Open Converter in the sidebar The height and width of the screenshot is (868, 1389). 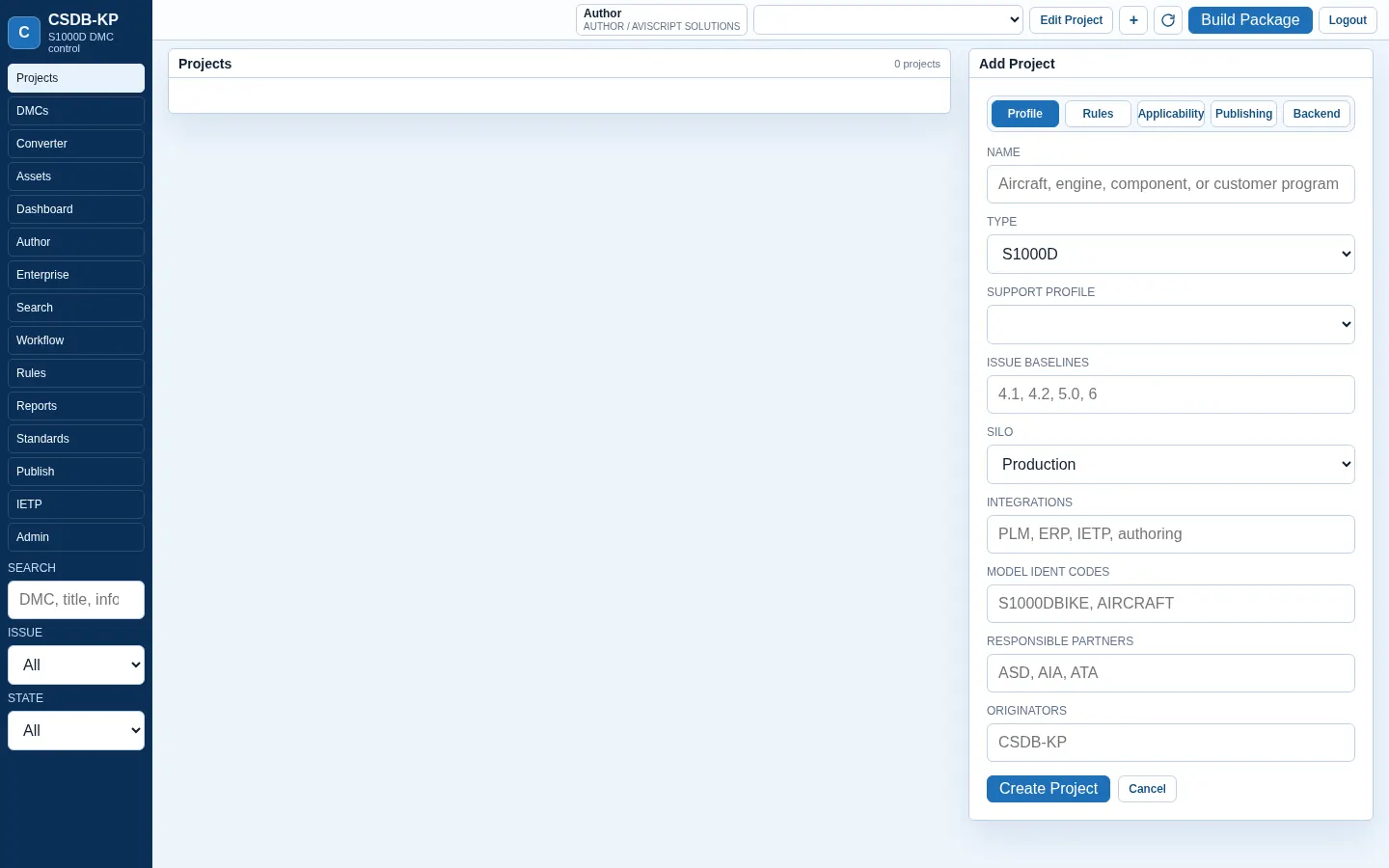coord(76,144)
